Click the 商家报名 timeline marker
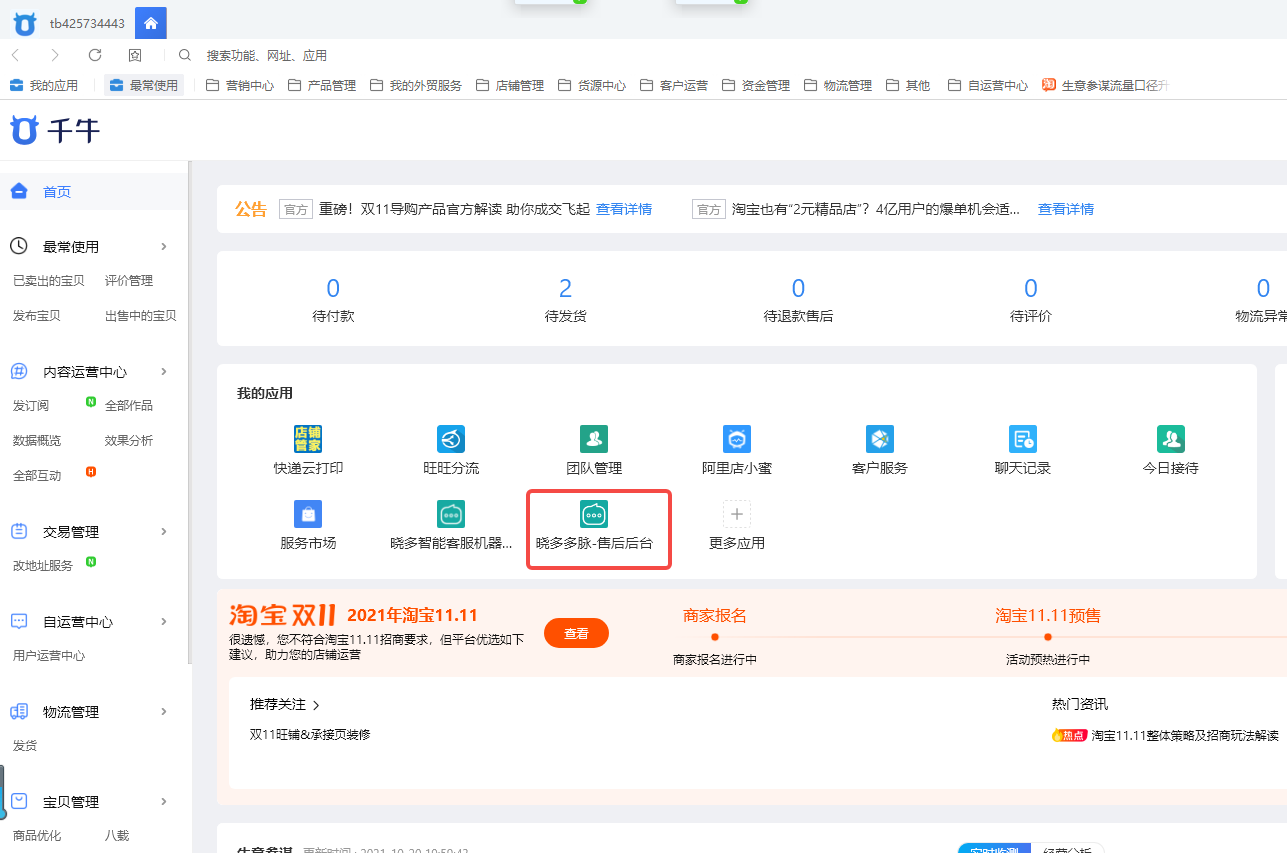Image resolution: width=1287 pixels, height=853 pixels. point(715,637)
